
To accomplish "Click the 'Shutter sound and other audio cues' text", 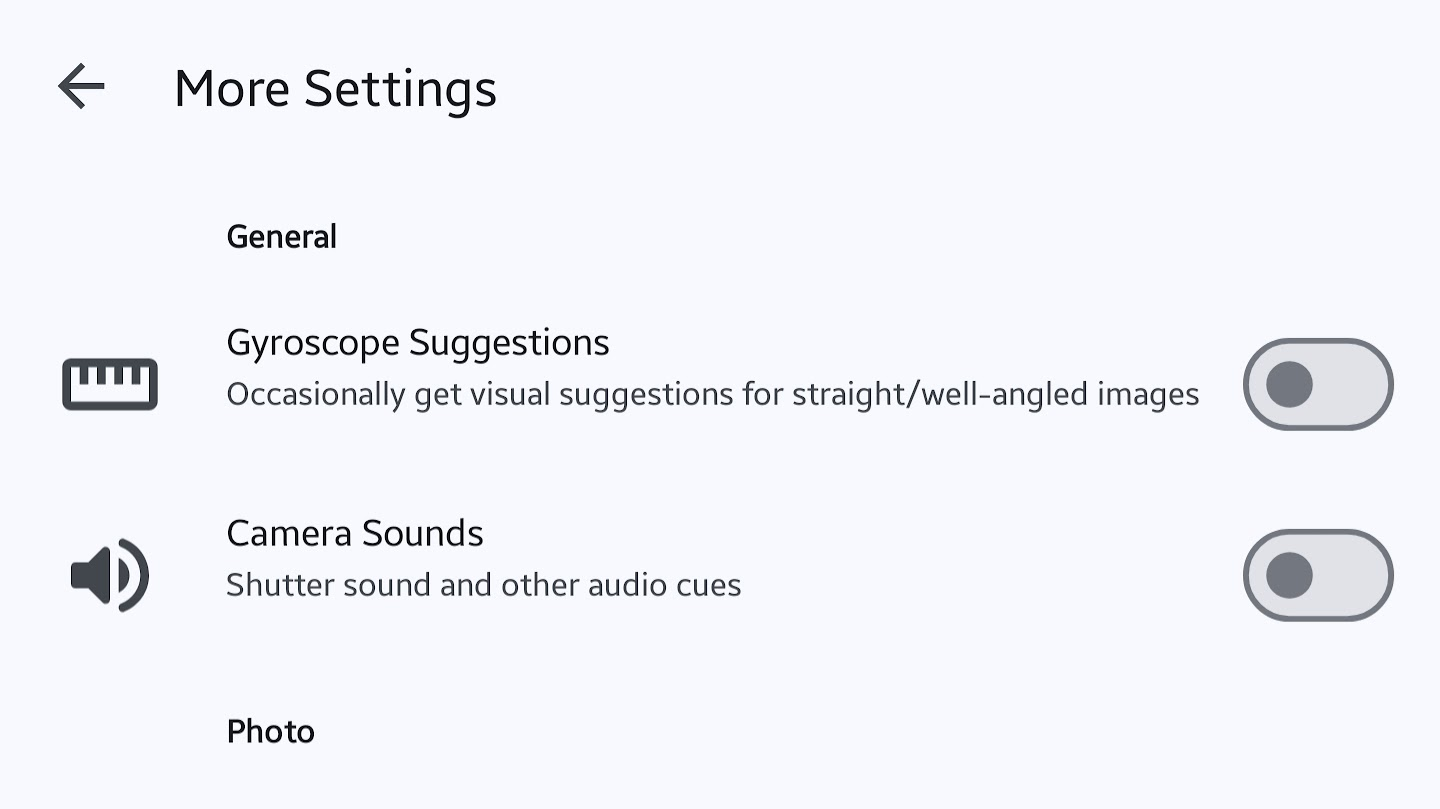I will pyautogui.click(x=483, y=585).
